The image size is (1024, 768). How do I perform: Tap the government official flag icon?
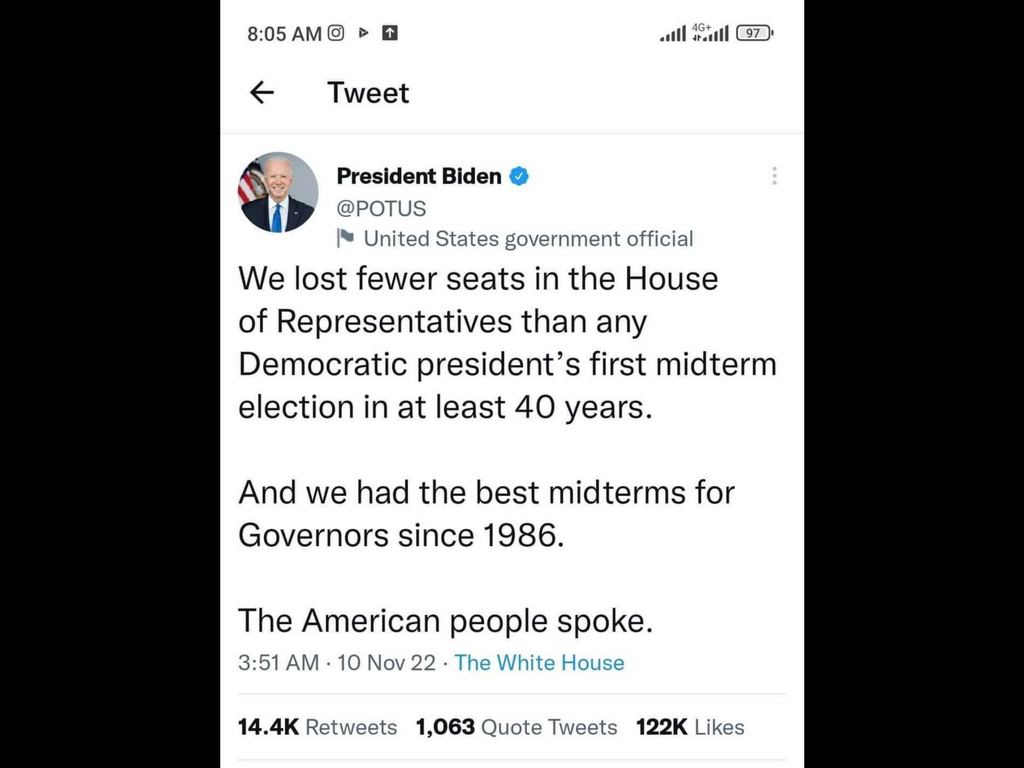tap(346, 238)
